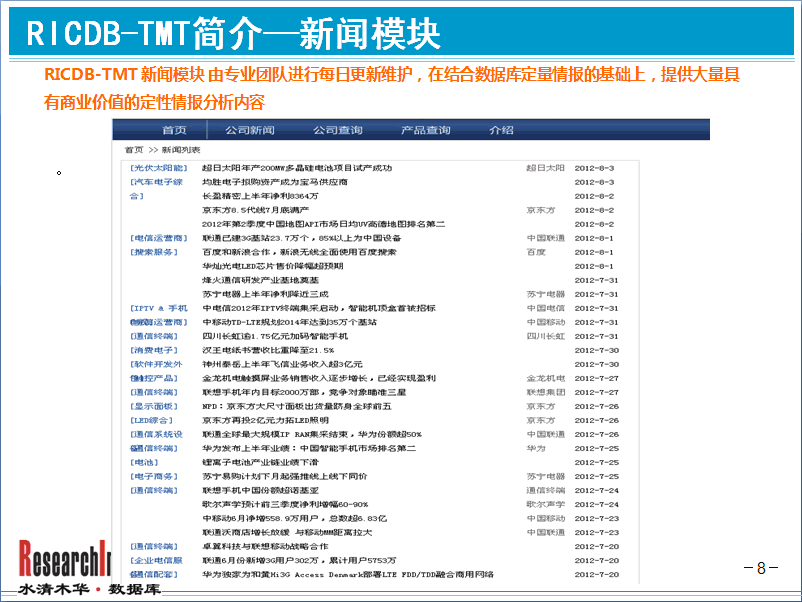Open news 超日太阳年产200MW多晶硅电池项目试产成功
802x602 pixels.
[297, 168]
